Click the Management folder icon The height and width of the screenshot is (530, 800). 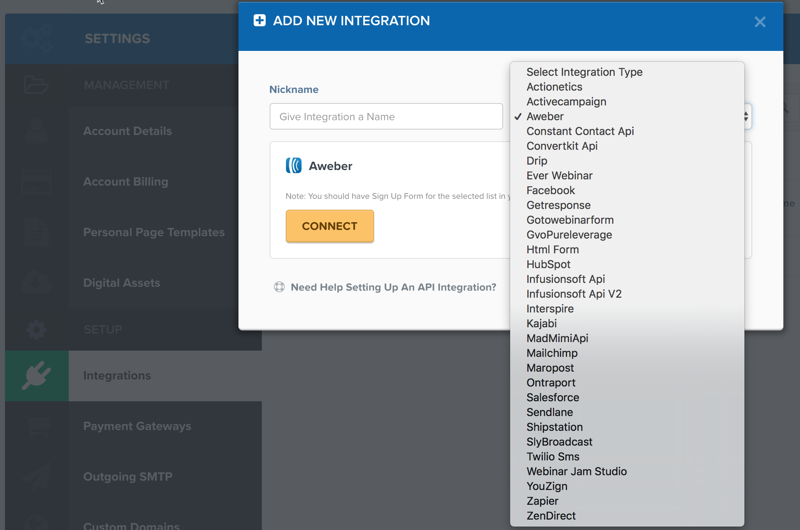[x=36, y=84]
